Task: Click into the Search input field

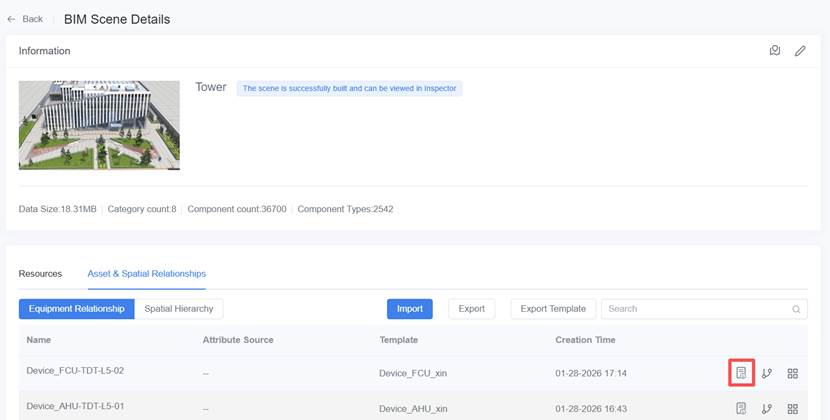Action: (x=695, y=309)
